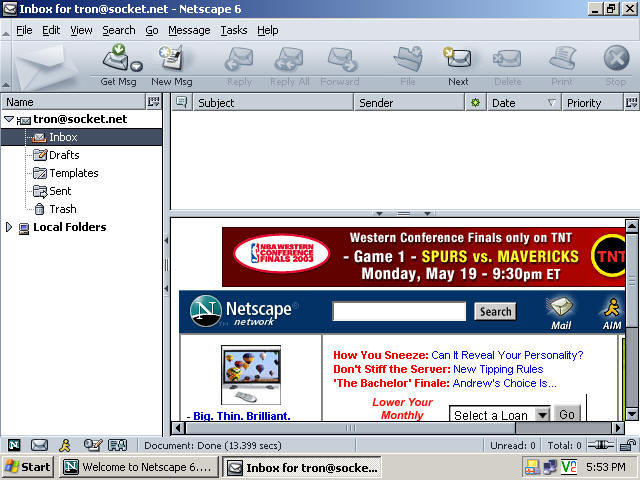Click the vertical scrollbar down arrow
This screenshot has height=480, width=640.
(631, 414)
